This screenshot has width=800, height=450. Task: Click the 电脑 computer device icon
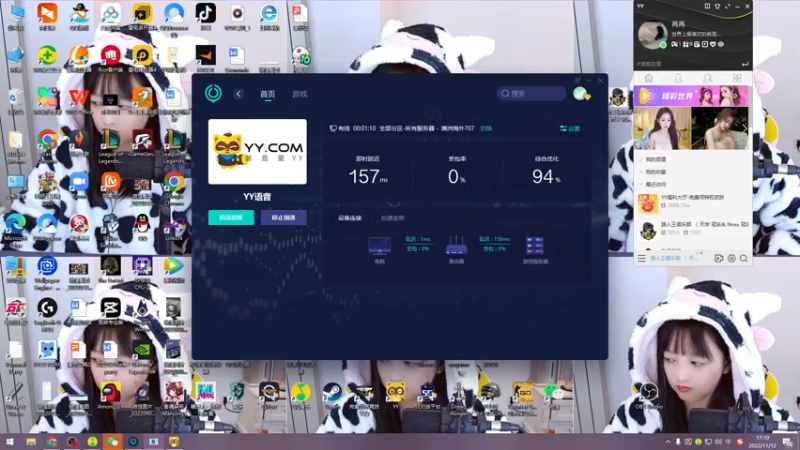(380, 246)
